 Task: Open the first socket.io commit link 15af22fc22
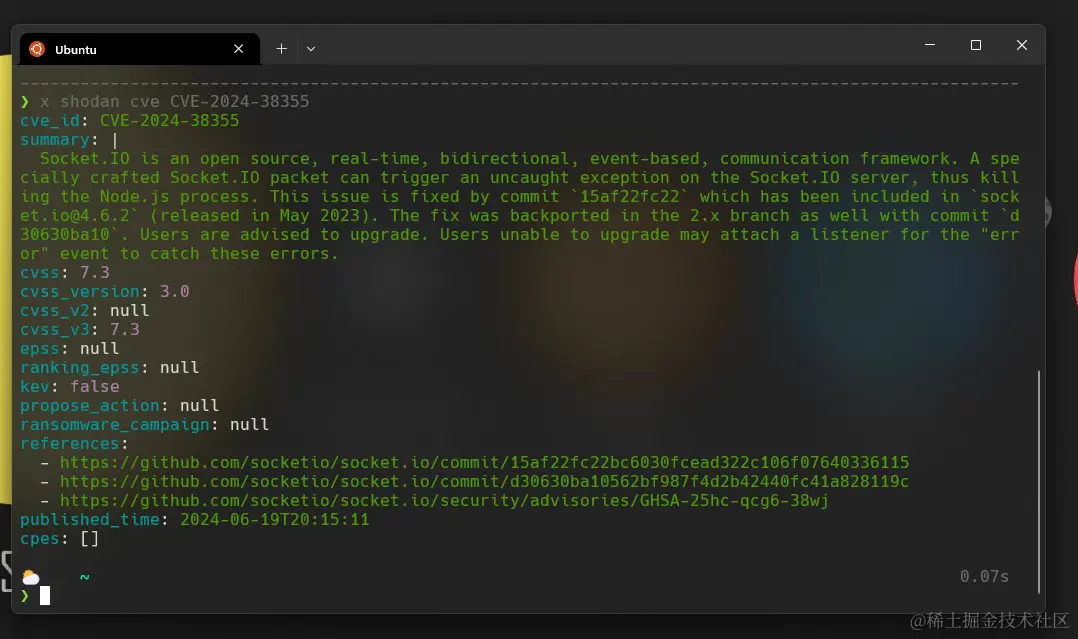[x=485, y=462]
